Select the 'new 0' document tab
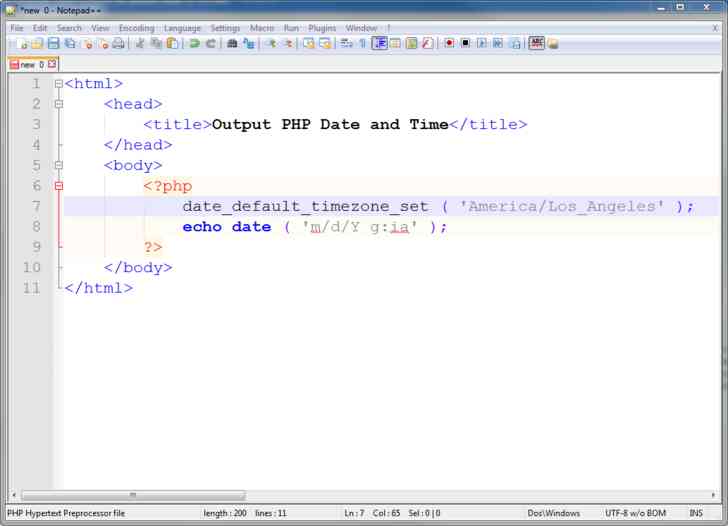The height and width of the screenshot is (526, 728). [32, 64]
